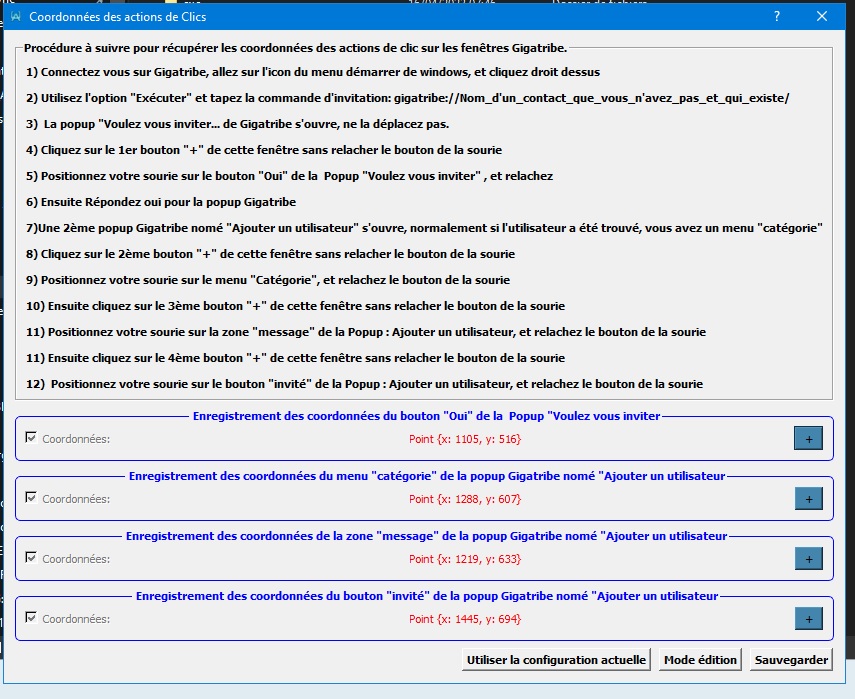Click the '+' button for "message" zone coordinates
The image size is (855, 699).
click(808, 559)
